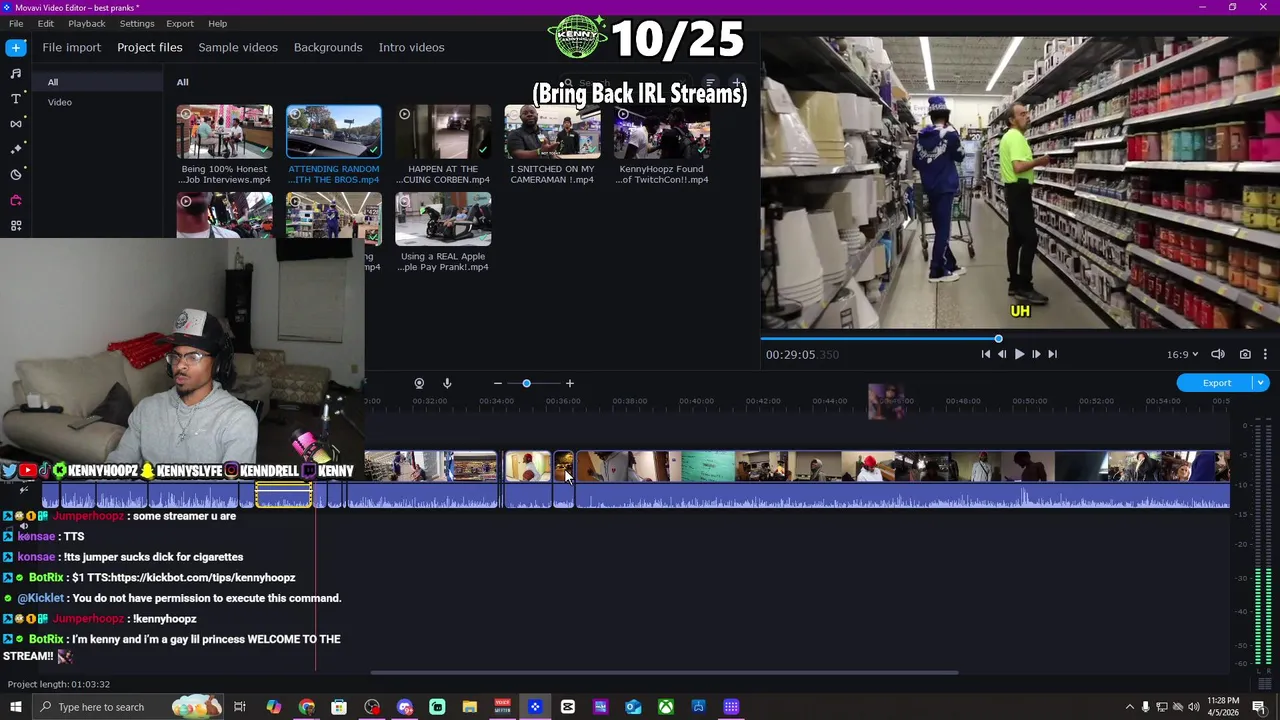Viewport: 1280px width, 720px height.
Task: Open the audio/music section in the sidebar
Action: pos(16,73)
